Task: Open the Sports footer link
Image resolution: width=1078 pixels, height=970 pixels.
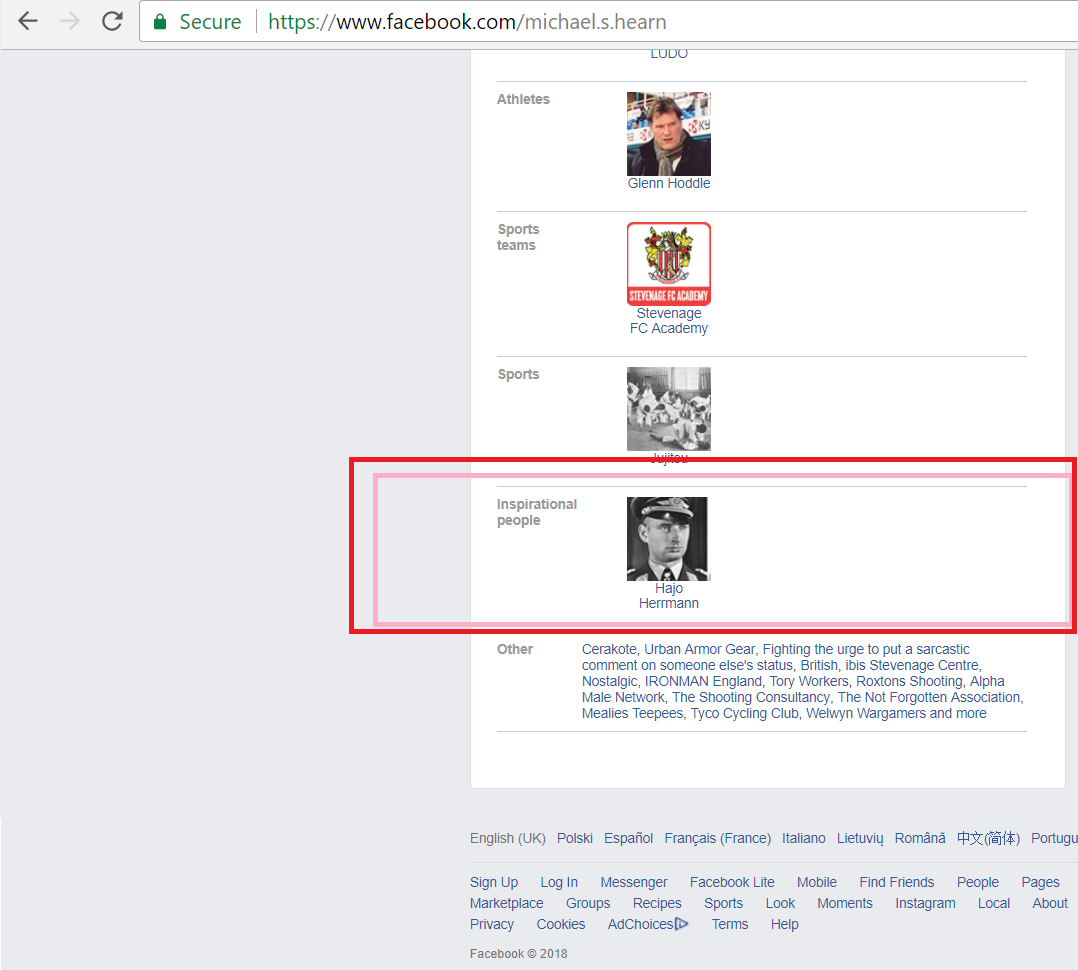Action: coord(723,903)
